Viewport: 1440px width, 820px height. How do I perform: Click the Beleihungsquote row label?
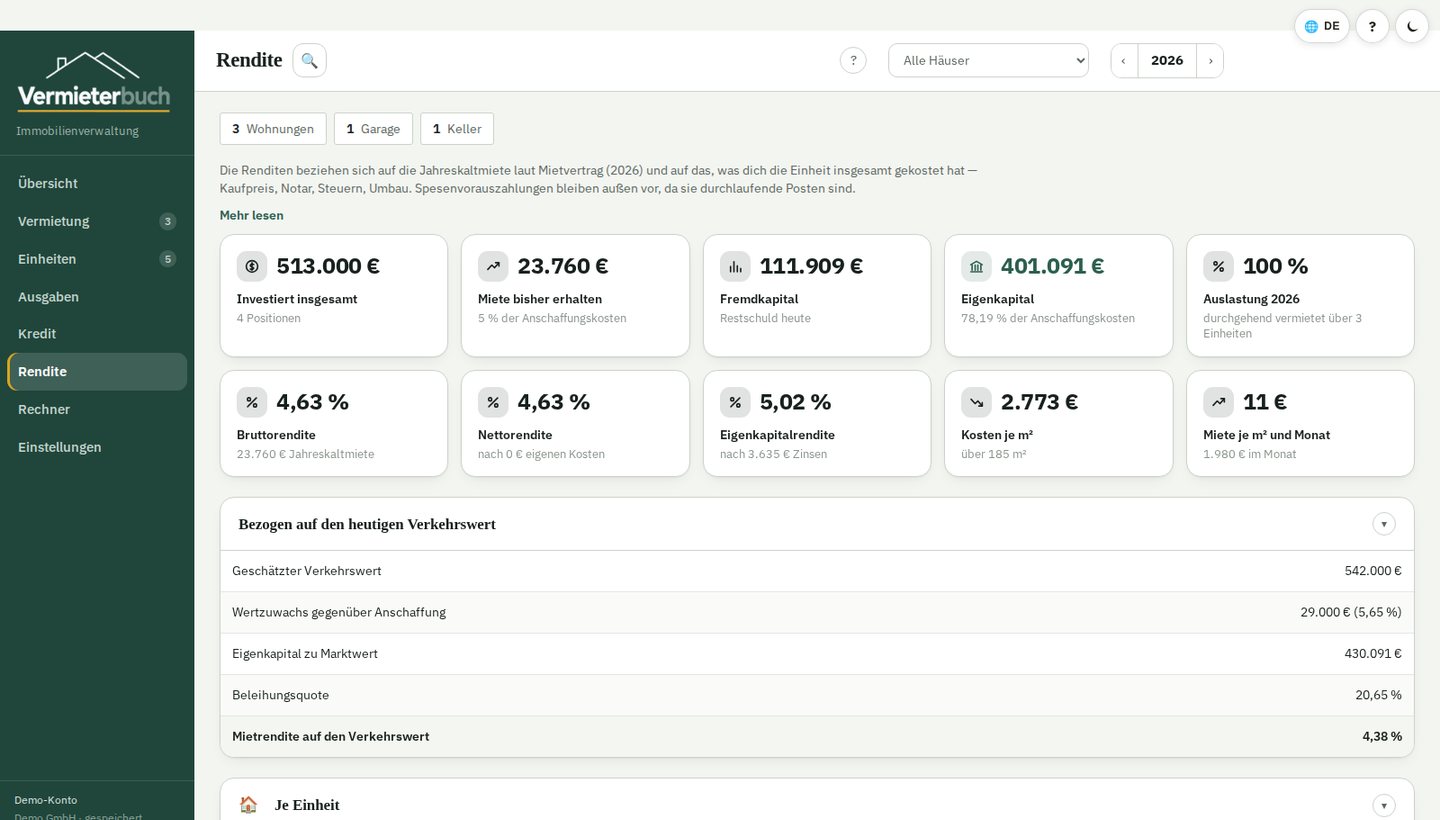pos(280,695)
